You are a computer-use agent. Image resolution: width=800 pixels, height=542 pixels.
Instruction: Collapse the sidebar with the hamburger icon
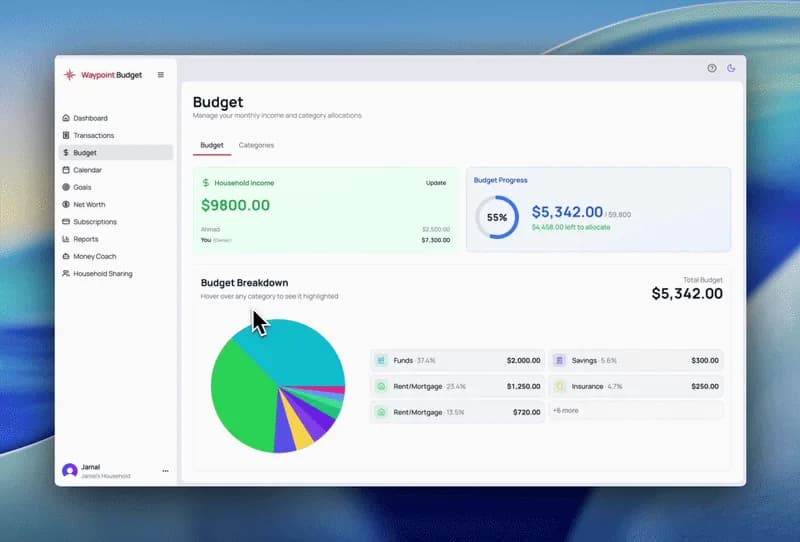point(161,75)
